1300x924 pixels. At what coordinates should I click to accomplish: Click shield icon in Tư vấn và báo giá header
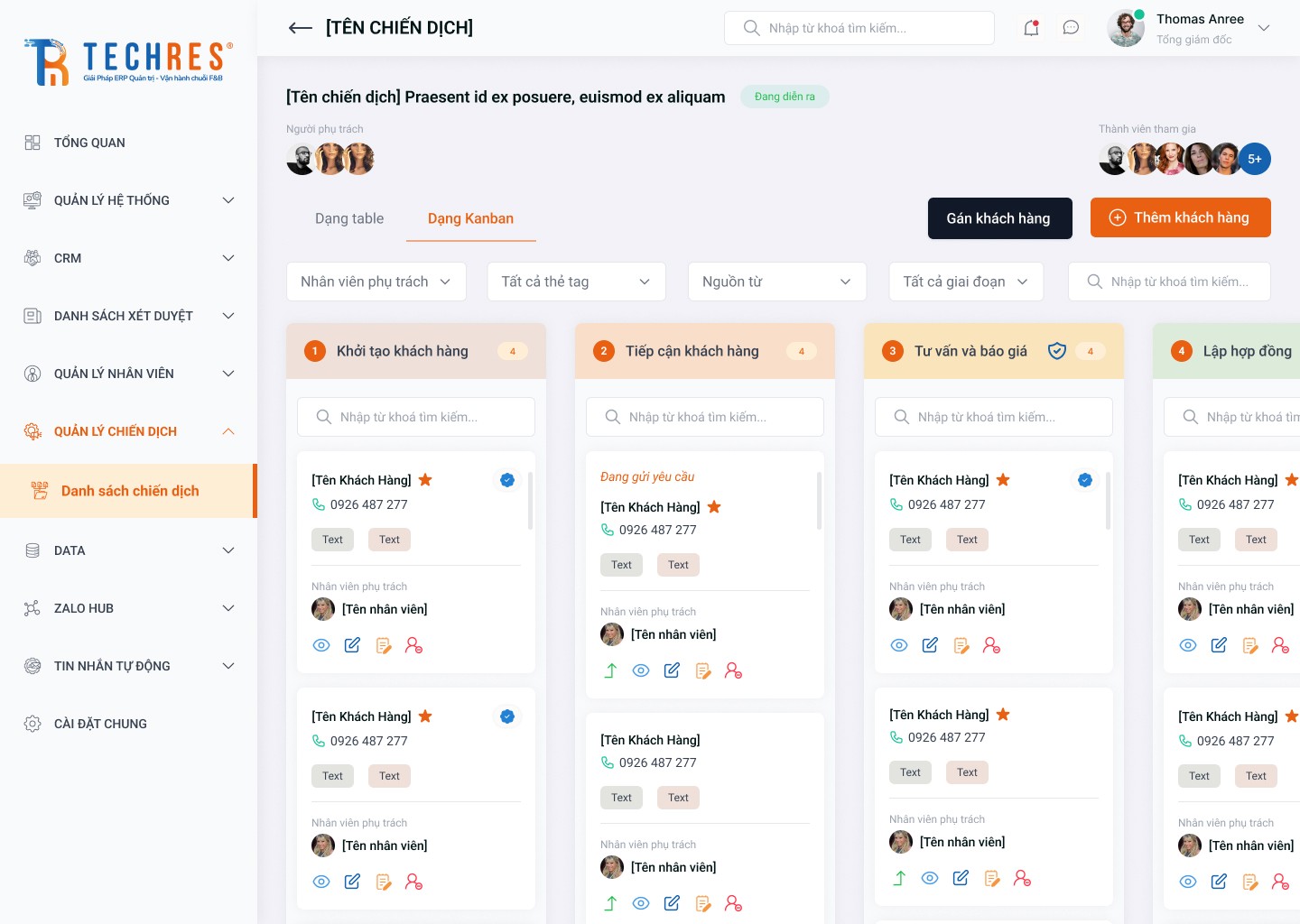(1057, 351)
